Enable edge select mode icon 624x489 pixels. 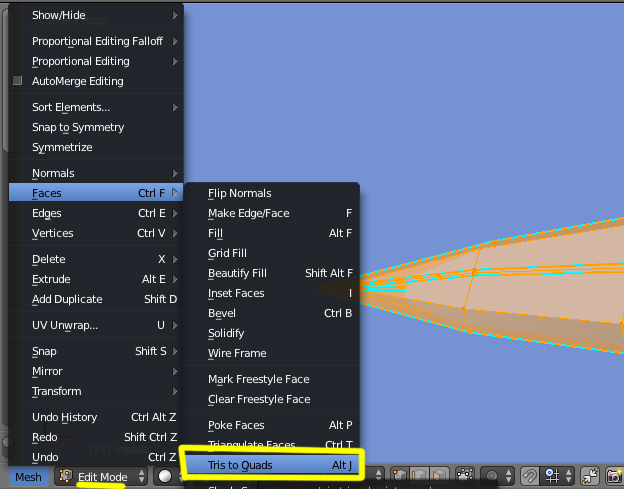pos(419,476)
